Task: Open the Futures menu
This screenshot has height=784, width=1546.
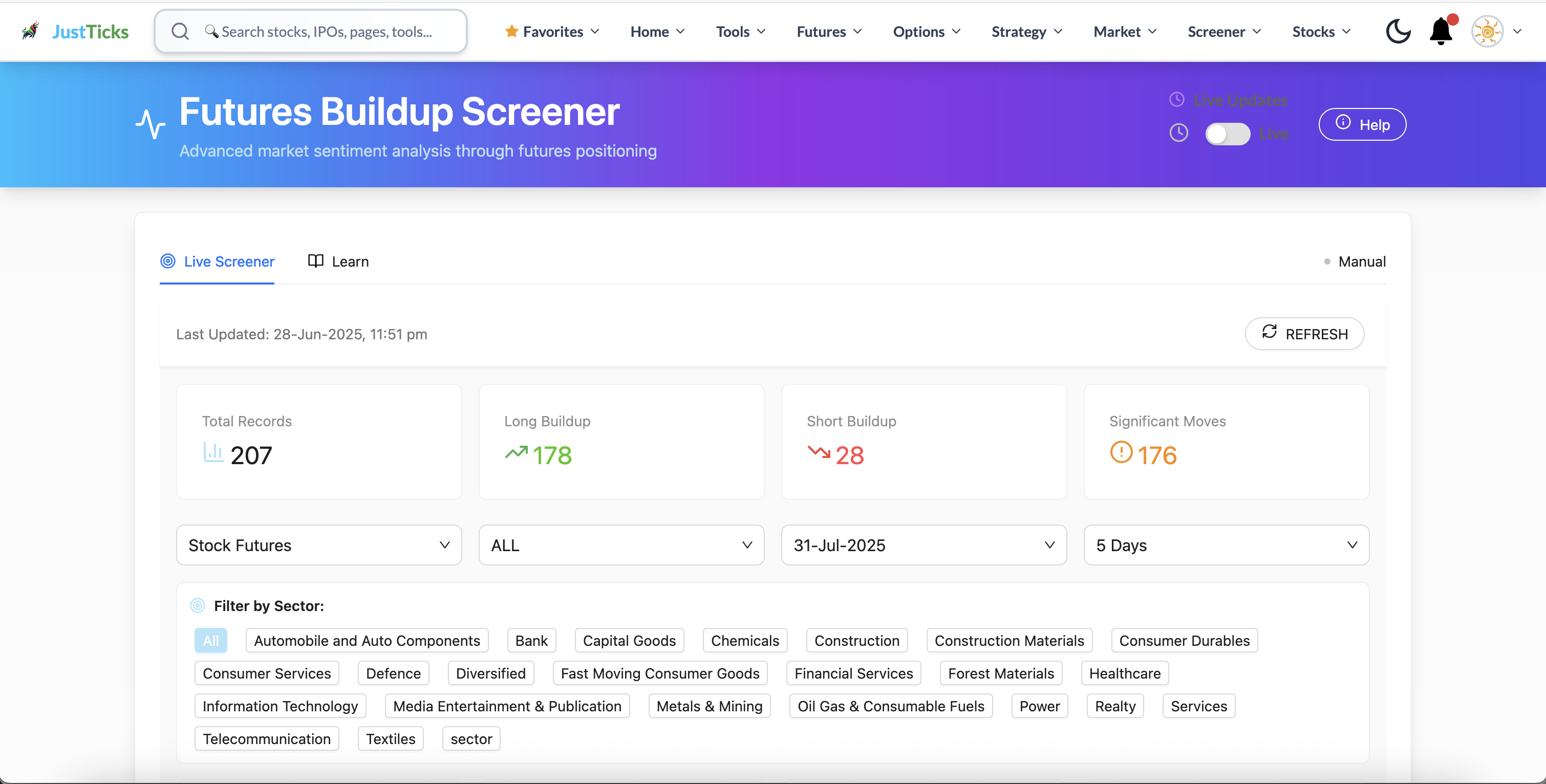Action: (829, 31)
